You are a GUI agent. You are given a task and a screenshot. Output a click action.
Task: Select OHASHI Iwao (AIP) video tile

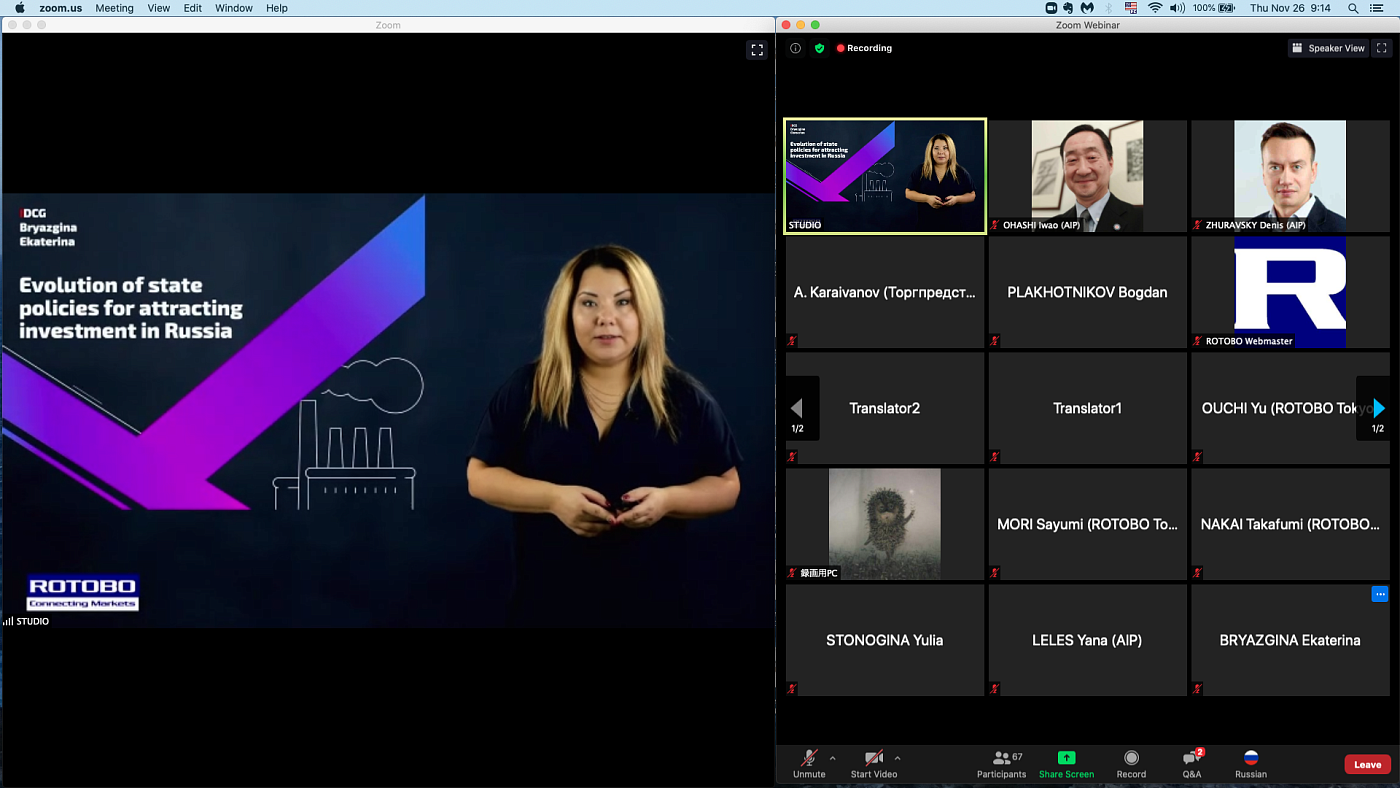pyautogui.click(x=1088, y=176)
